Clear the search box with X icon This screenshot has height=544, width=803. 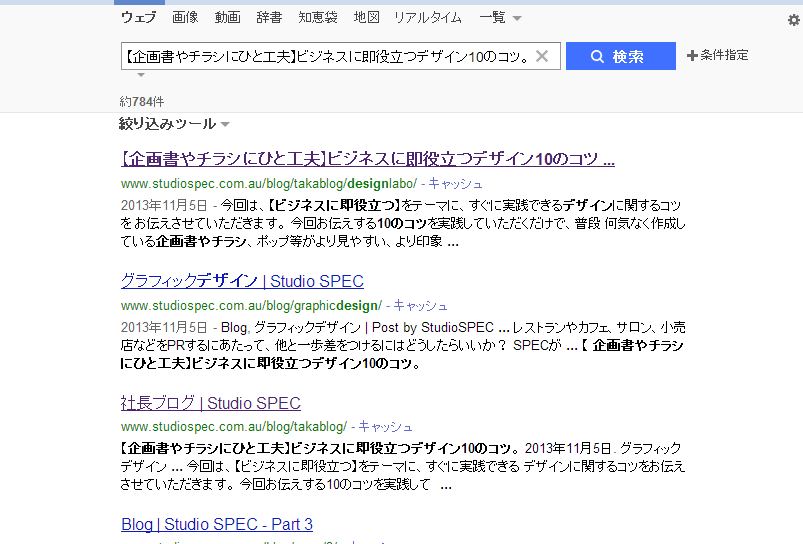(542, 57)
